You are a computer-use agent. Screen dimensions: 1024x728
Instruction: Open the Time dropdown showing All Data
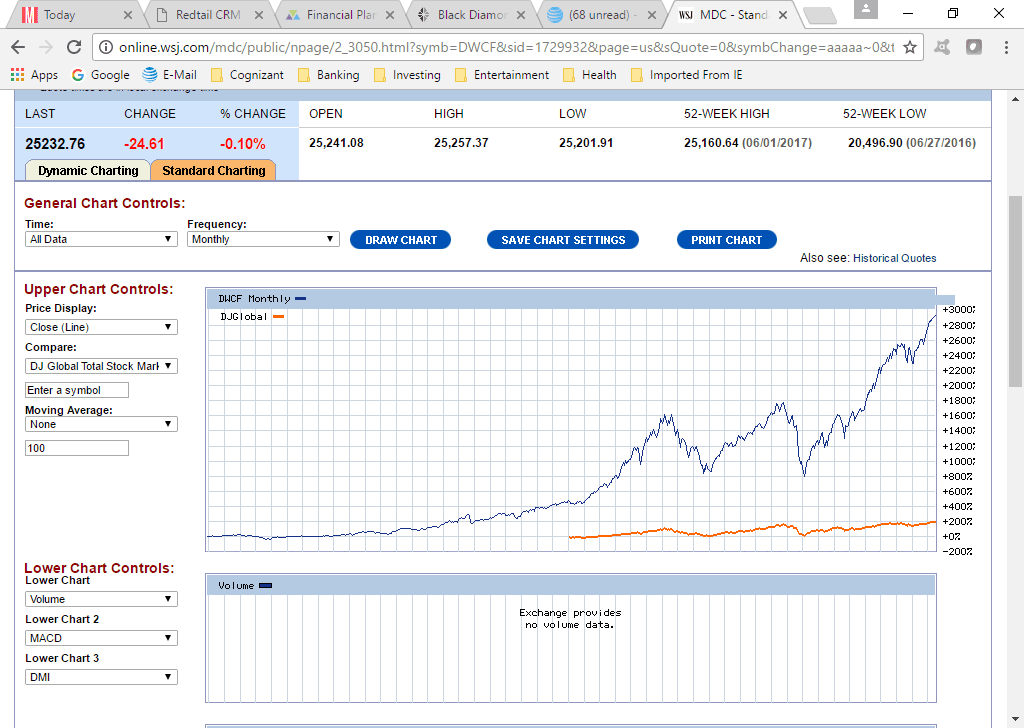point(101,239)
